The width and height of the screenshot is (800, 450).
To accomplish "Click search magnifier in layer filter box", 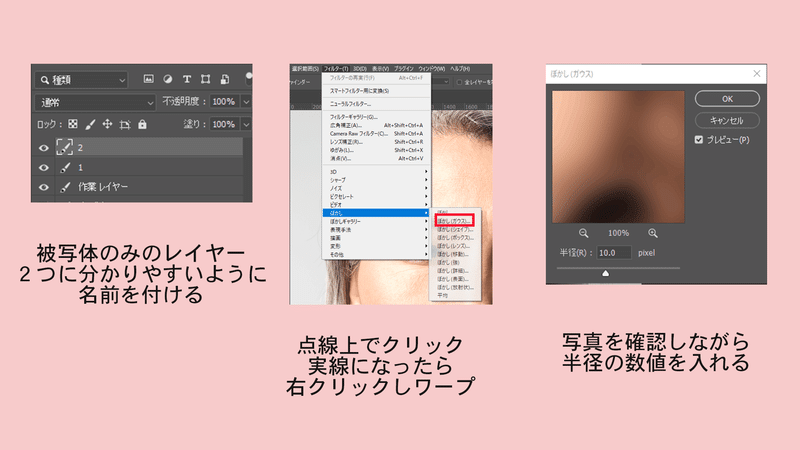I will point(44,80).
